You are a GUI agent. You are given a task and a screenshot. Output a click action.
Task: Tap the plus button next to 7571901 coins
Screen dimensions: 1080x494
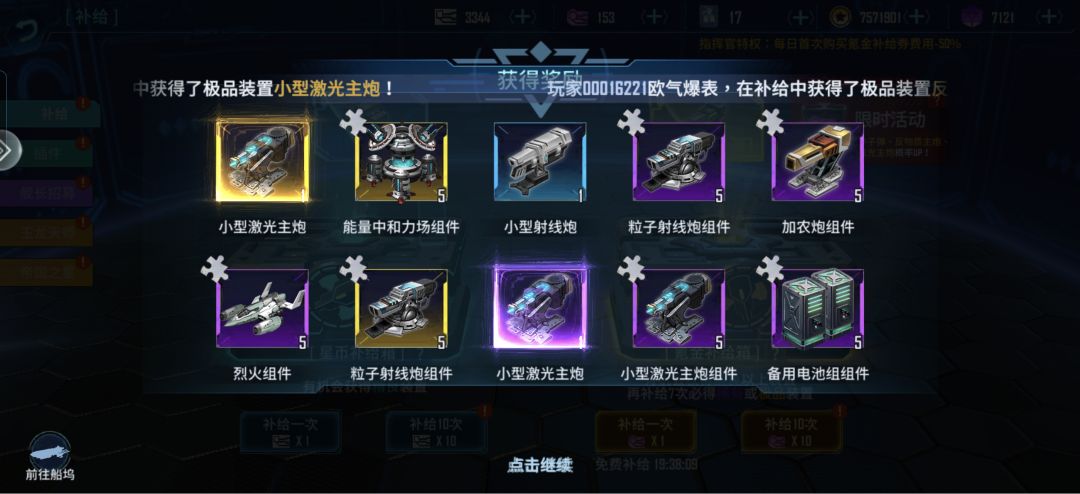pos(916,17)
